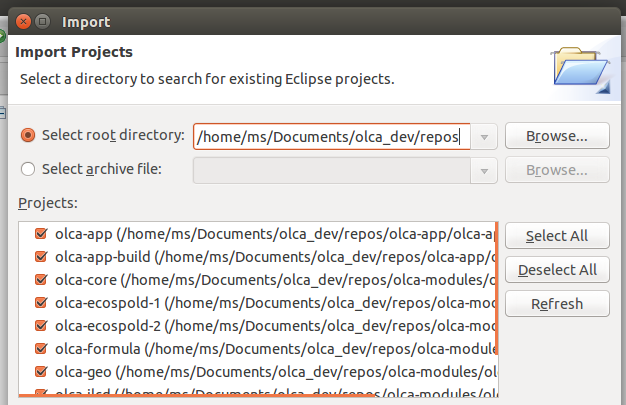
Task: Click the Refresh button
Action: point(557,304)
